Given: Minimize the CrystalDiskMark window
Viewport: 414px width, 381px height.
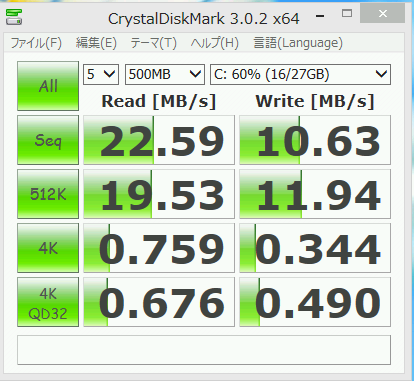Looking at the screenshot, I should 320,15.
